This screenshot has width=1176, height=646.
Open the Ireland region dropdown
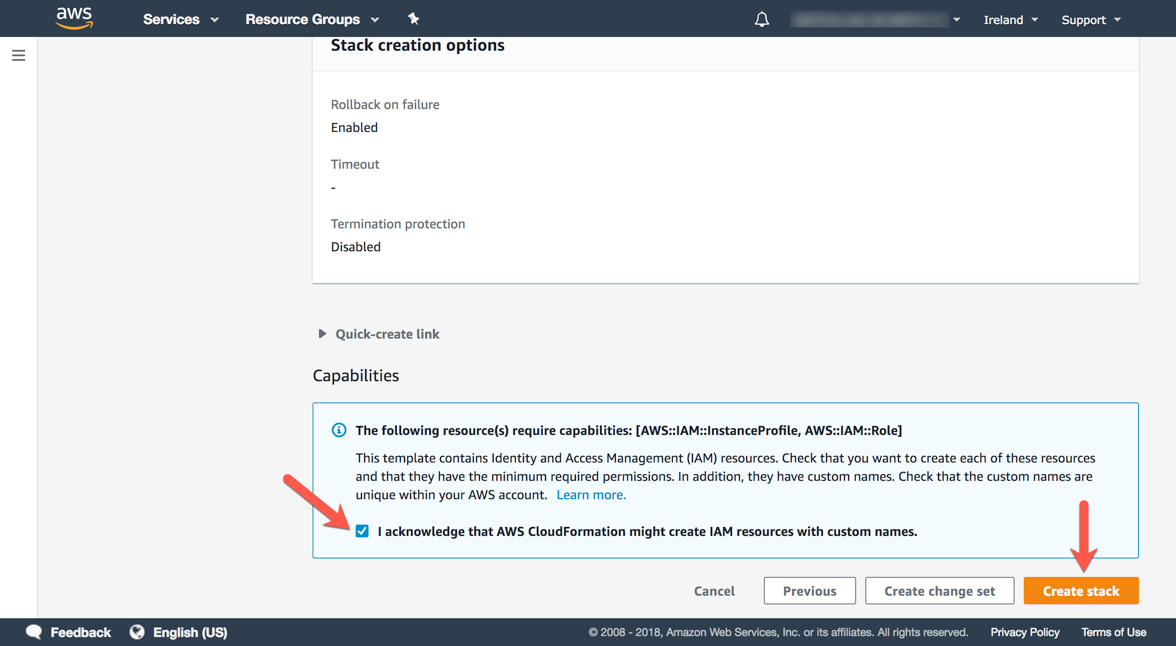point(1010,18)
